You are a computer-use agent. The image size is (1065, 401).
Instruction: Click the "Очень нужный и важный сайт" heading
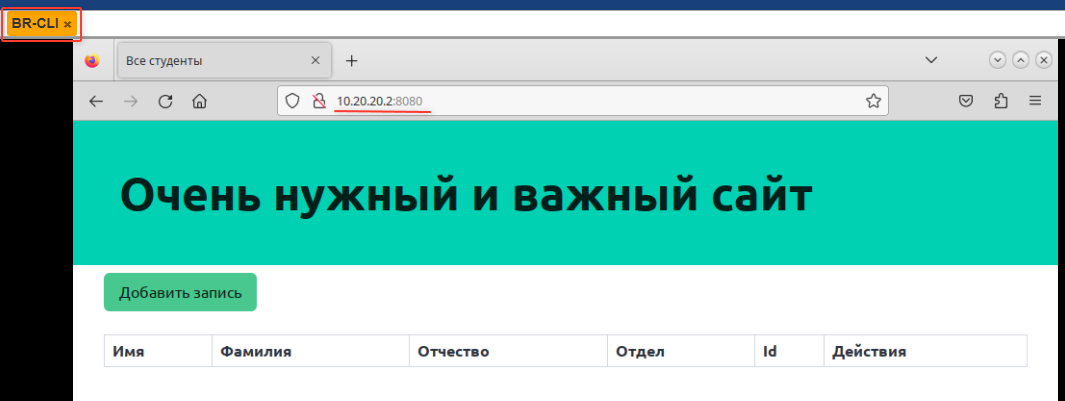point(466,194)
